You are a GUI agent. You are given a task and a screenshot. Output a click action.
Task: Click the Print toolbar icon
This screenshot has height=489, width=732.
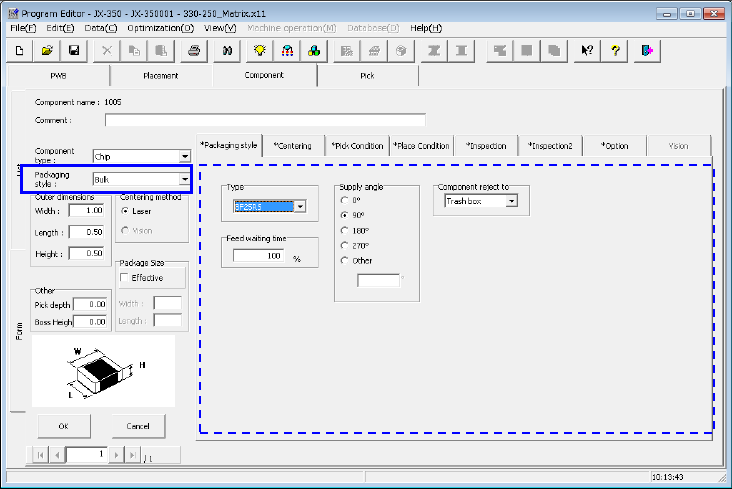point(194,50)
